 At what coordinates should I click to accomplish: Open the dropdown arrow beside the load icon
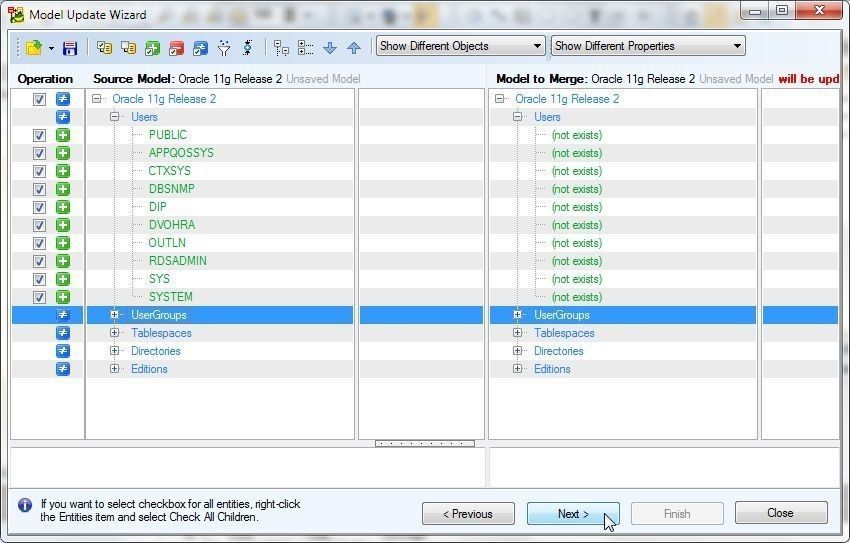coord(51,48)
